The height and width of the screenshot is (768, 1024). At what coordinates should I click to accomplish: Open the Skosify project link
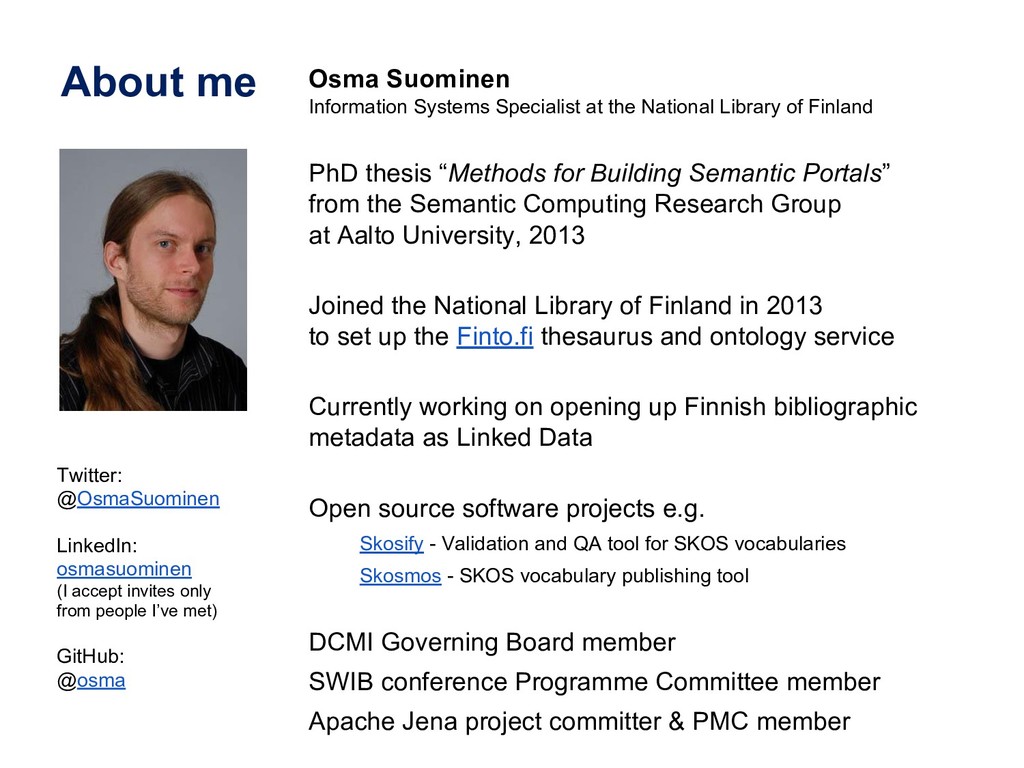(x=391, y=544)
